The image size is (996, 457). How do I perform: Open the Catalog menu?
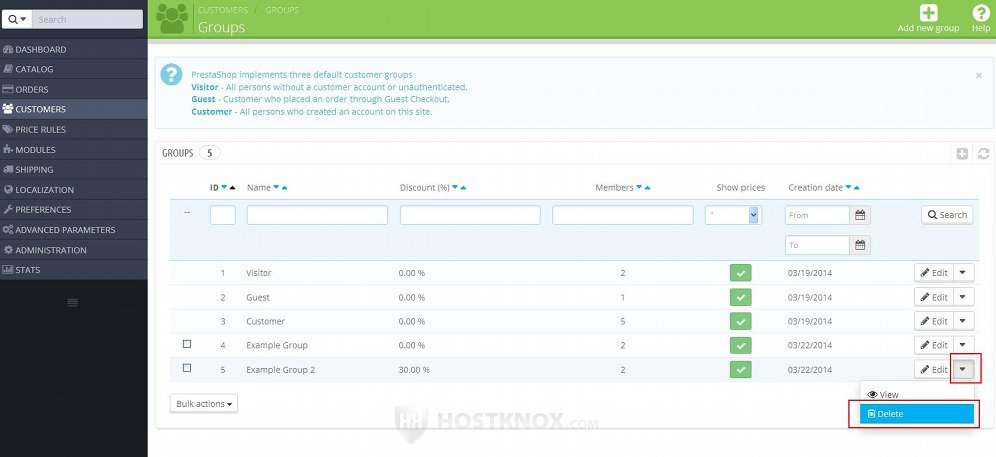[74, 69]
